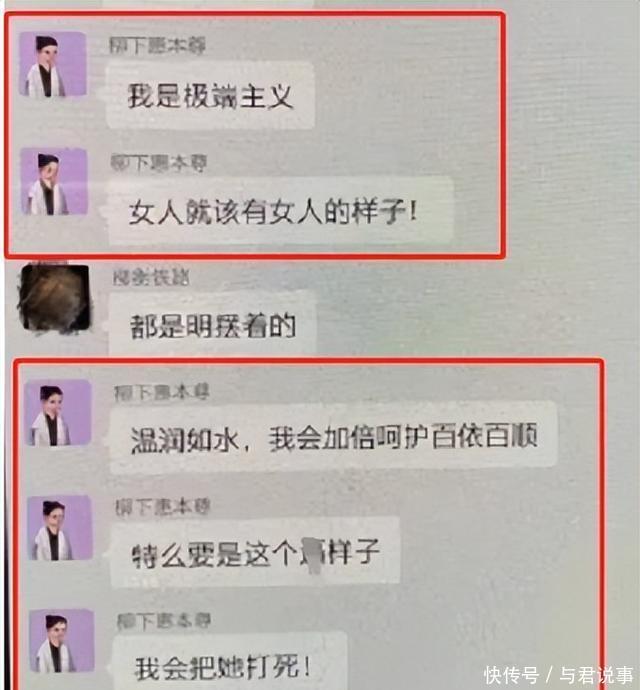
Task: Click the username above "女人就该有女人的样子!"
Action: [158, 163]
